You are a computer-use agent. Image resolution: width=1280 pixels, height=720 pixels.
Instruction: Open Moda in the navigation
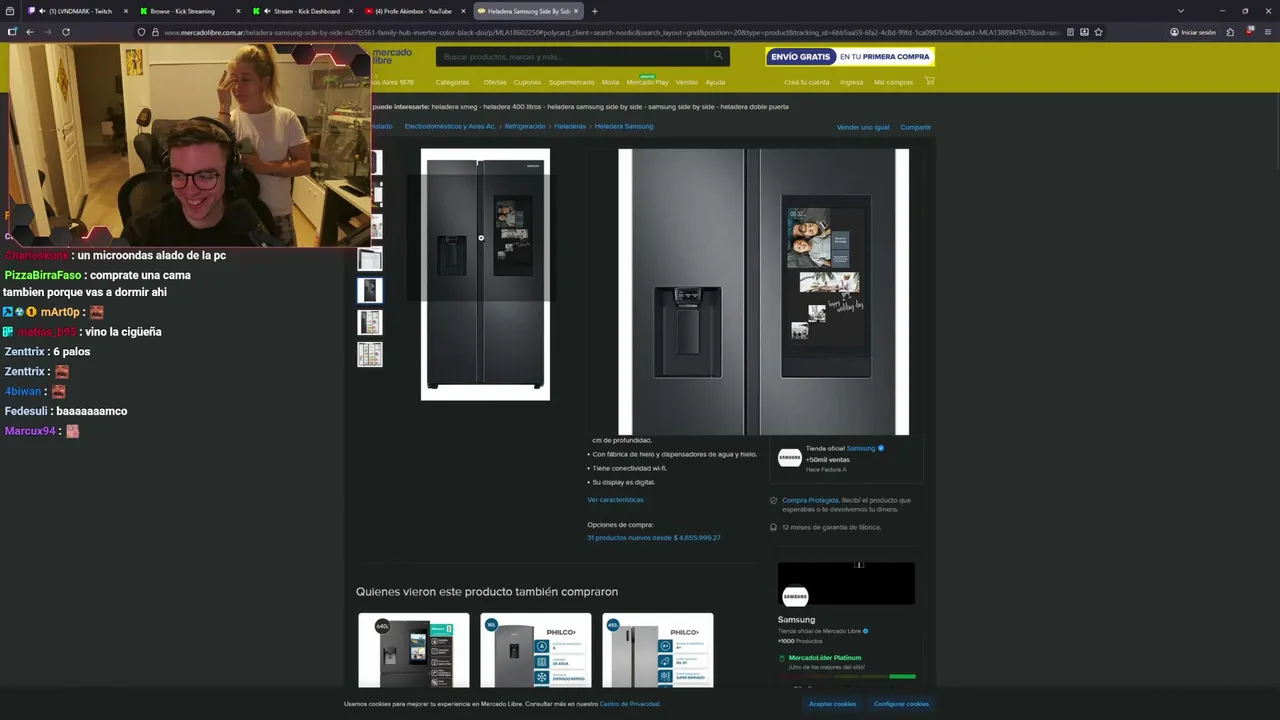[x=610, y=82]
